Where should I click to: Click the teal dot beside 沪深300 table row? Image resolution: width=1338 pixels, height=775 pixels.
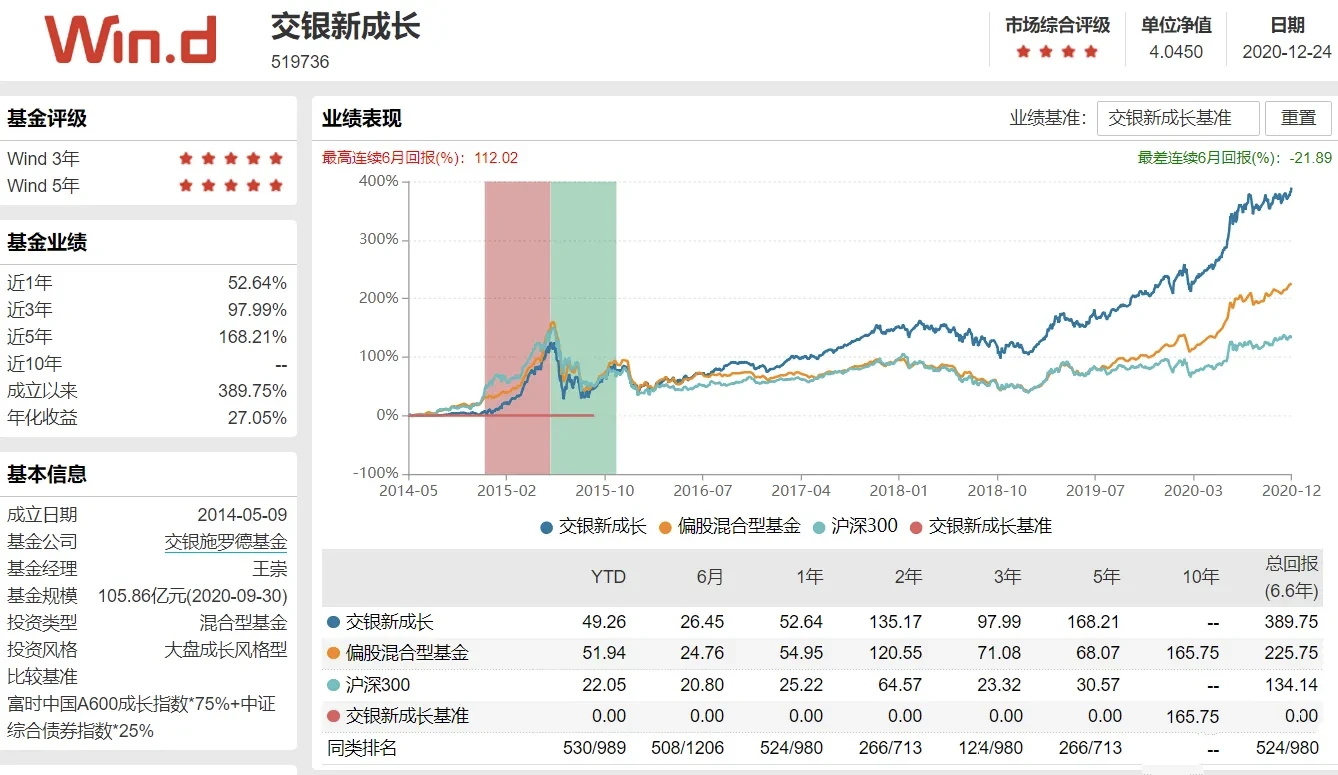point(333,685)
